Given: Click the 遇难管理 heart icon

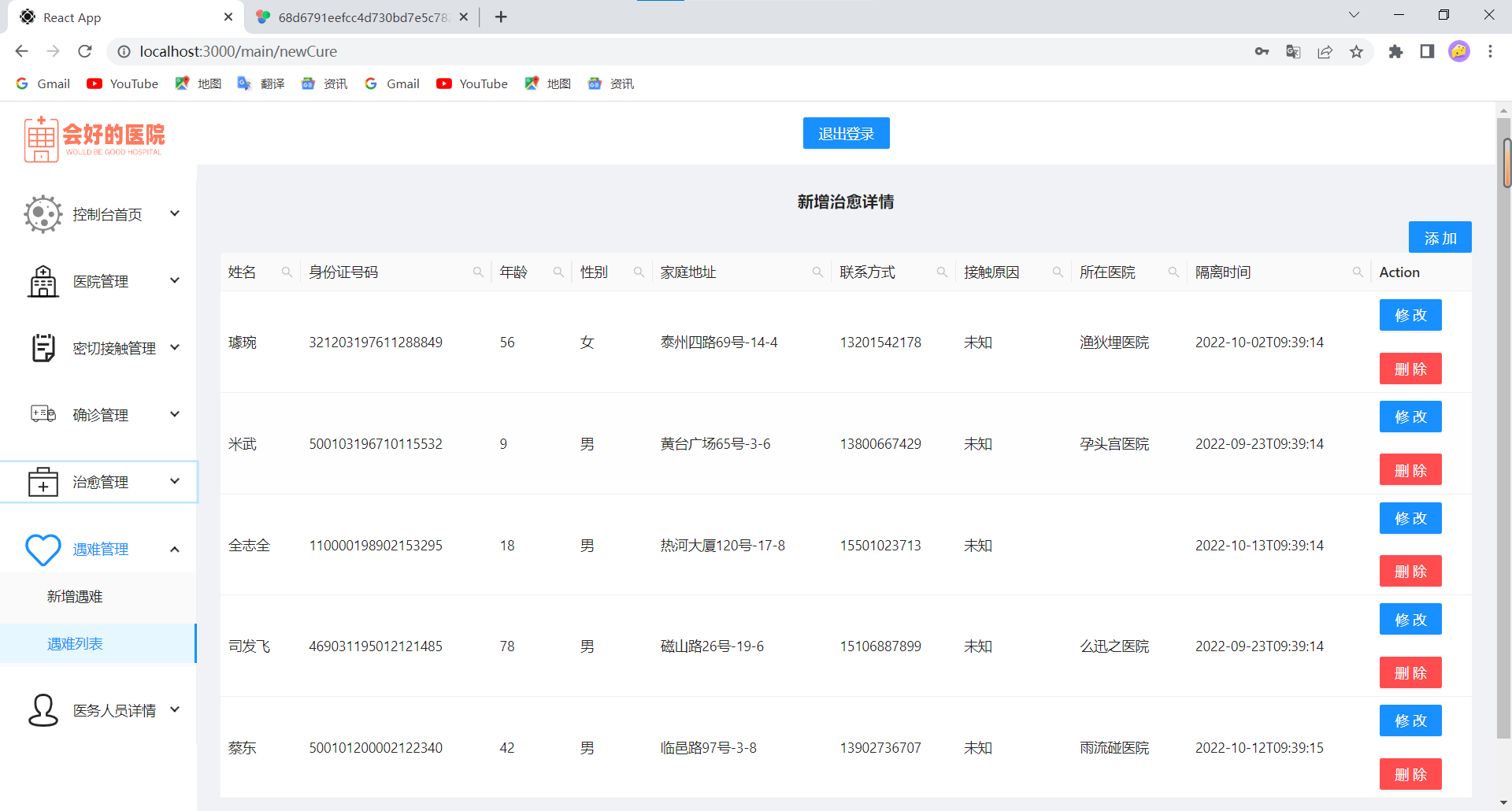Looking at the screenshot, I should pyautogui.click(x=43, y=550).
